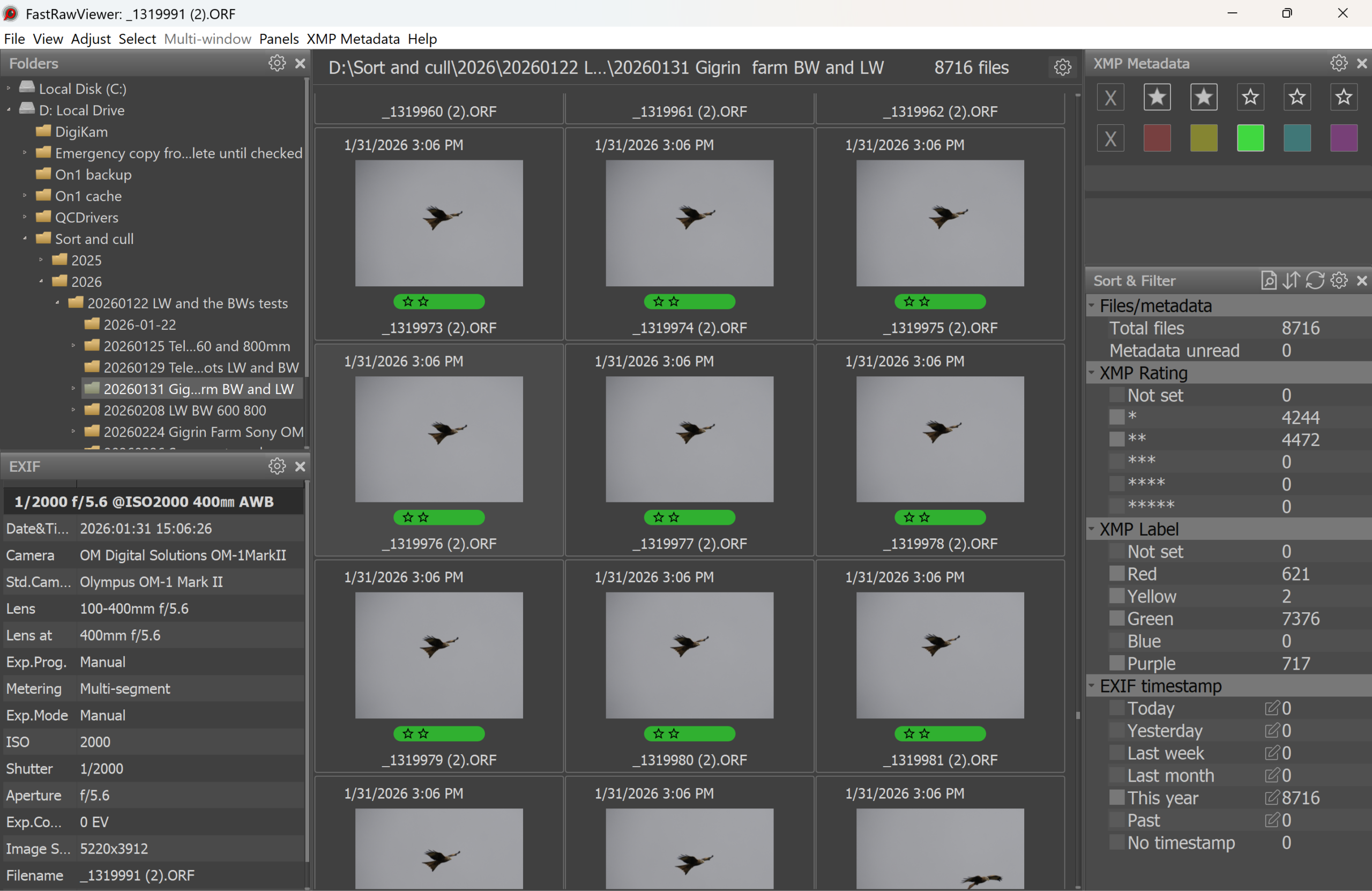Open the XMP Metadata menu
Screen dimensions: 1372x891
tap(353, 39)
